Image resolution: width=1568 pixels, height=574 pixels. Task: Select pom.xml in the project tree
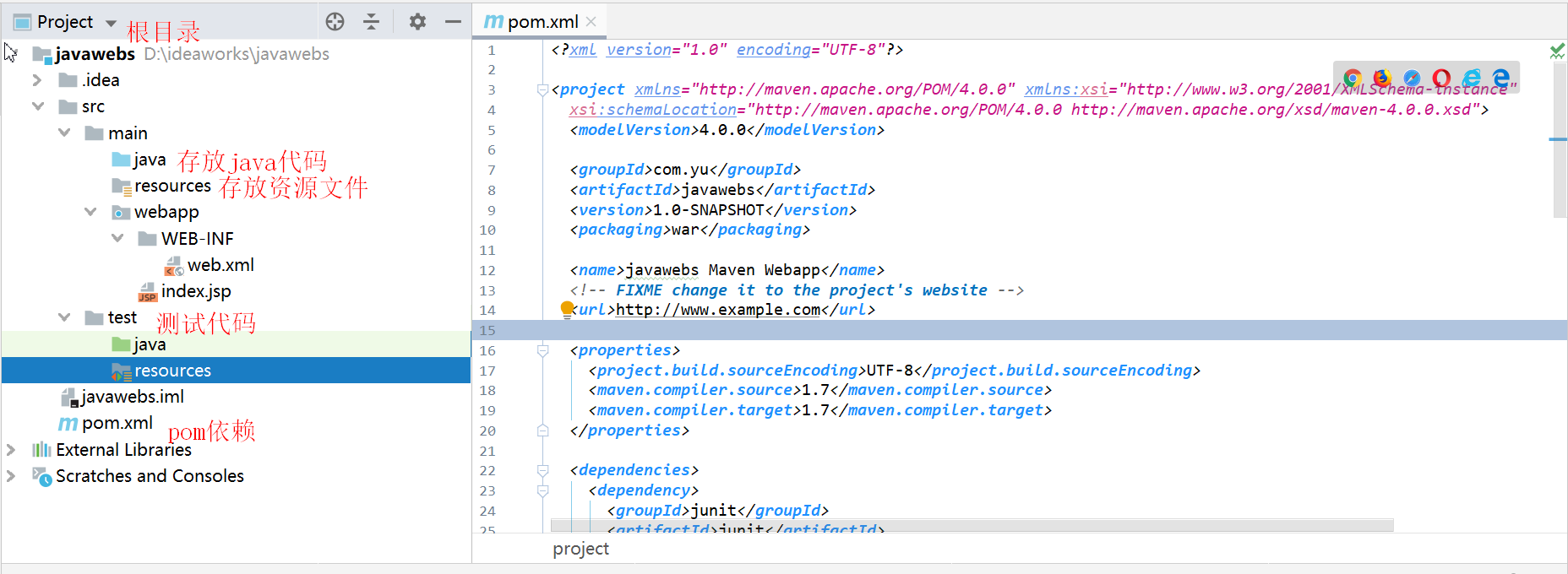coord(117,423)
